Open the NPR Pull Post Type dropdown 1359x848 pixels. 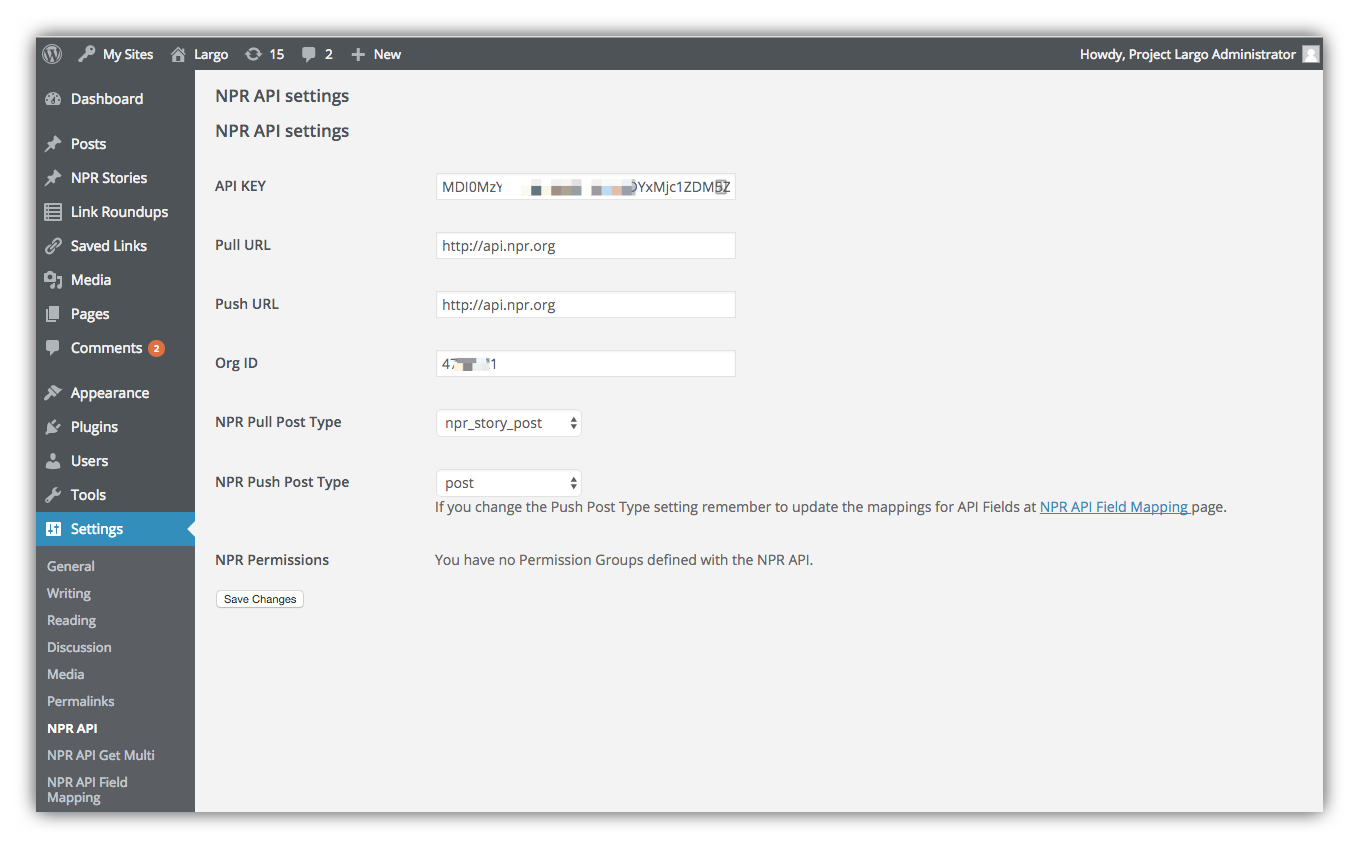(x=509, y=423)
